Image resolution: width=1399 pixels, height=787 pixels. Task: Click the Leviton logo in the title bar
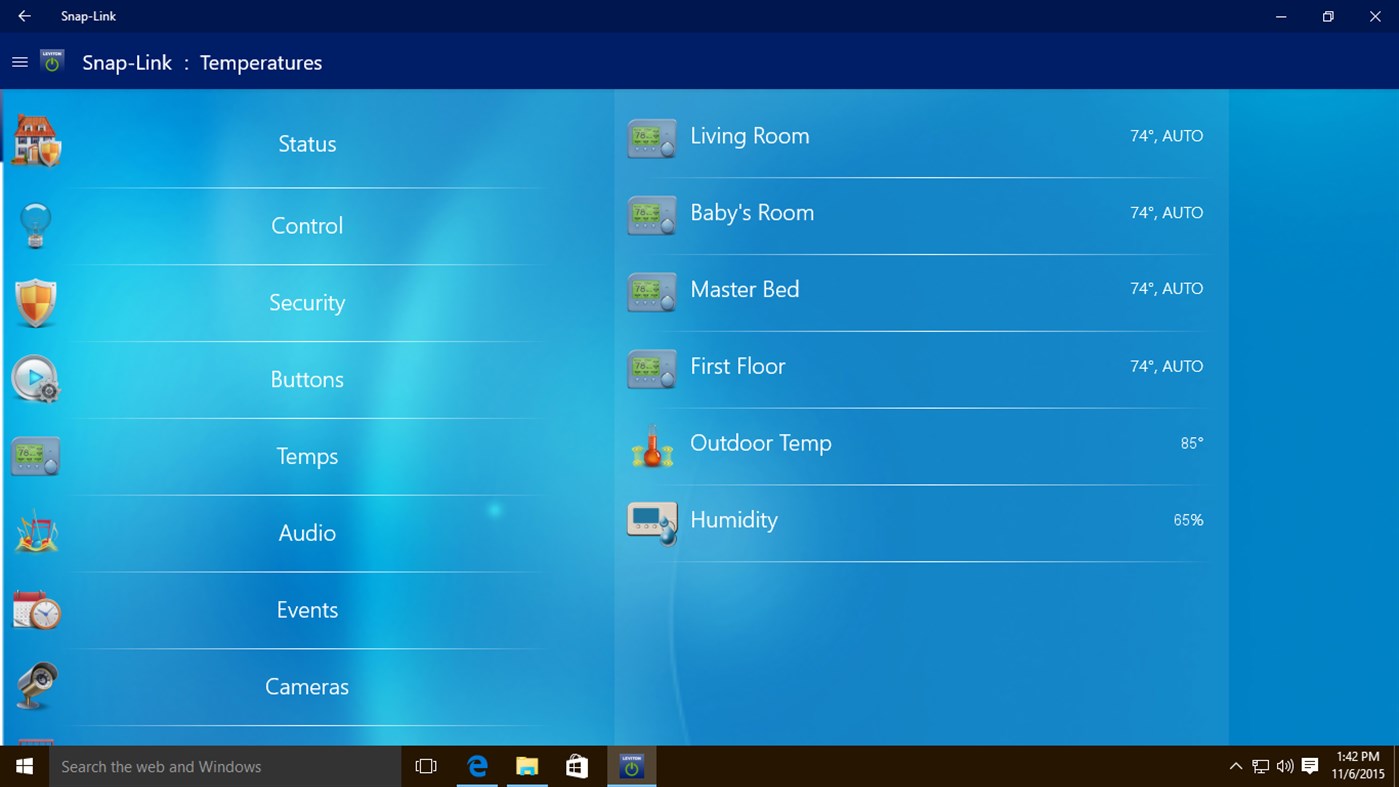[52, 61]
